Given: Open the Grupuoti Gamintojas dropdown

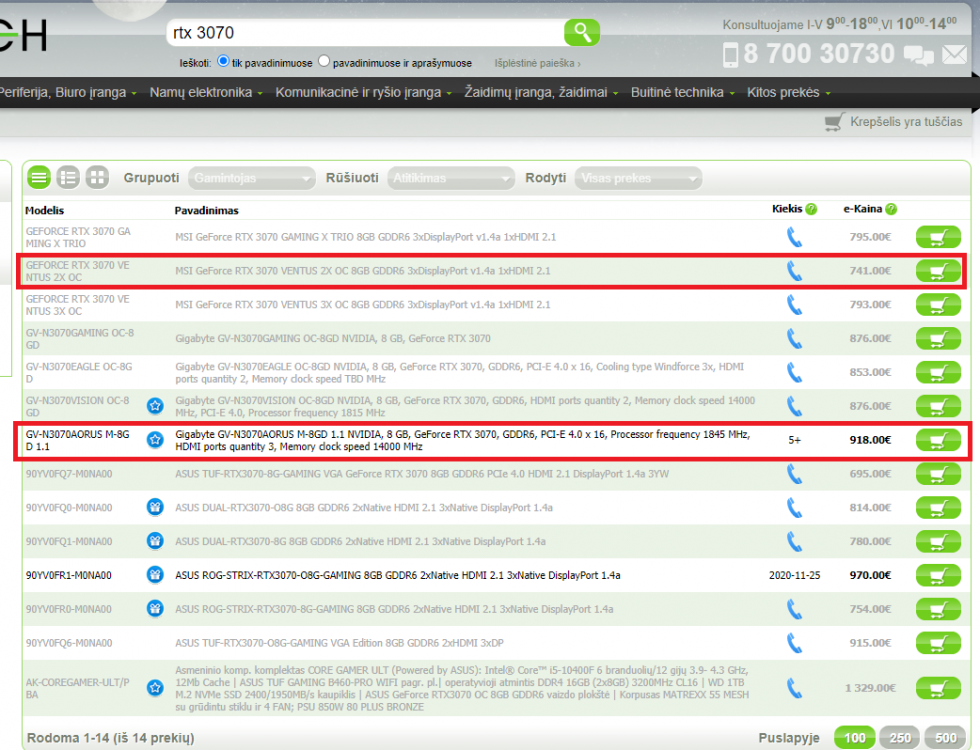Looking at the screenshot, I should coord(251,178).
